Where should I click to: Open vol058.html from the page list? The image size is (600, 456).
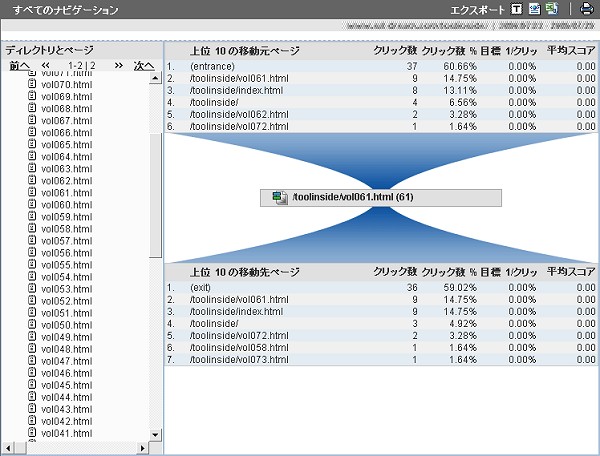pos(67,229)
